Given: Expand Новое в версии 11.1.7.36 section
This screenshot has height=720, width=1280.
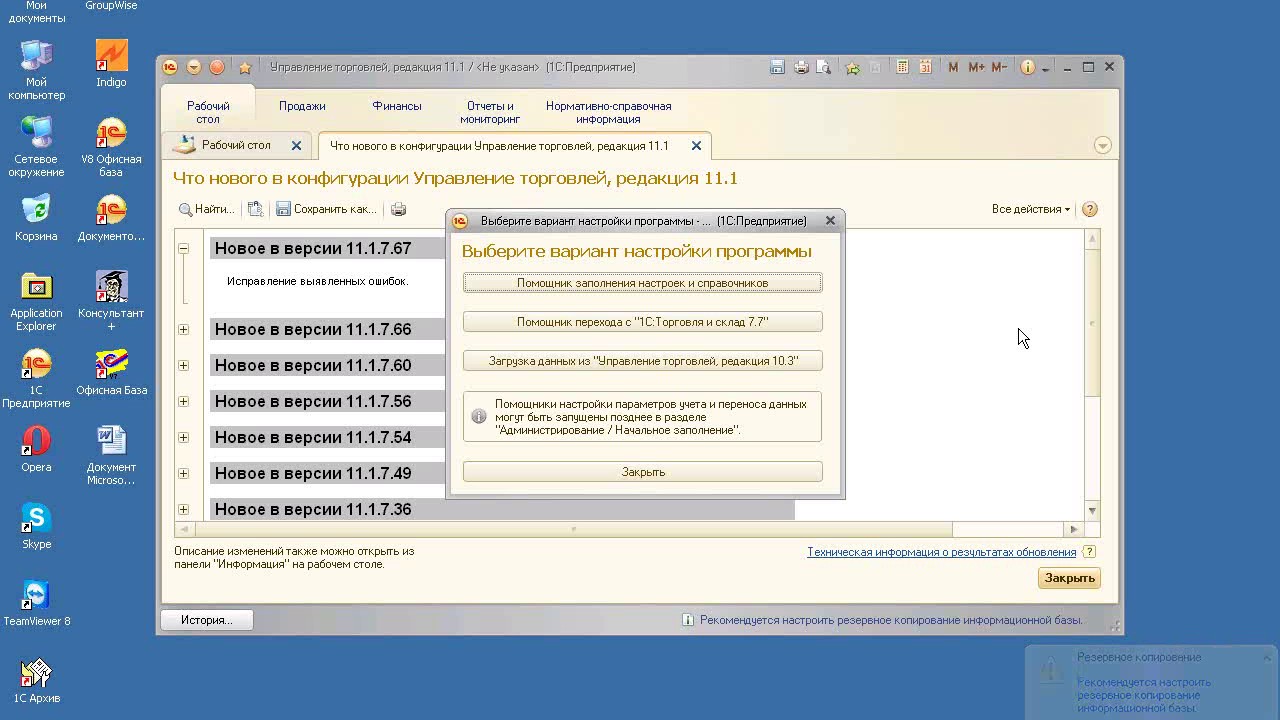Looking at the screenshot, I should 183,509.
